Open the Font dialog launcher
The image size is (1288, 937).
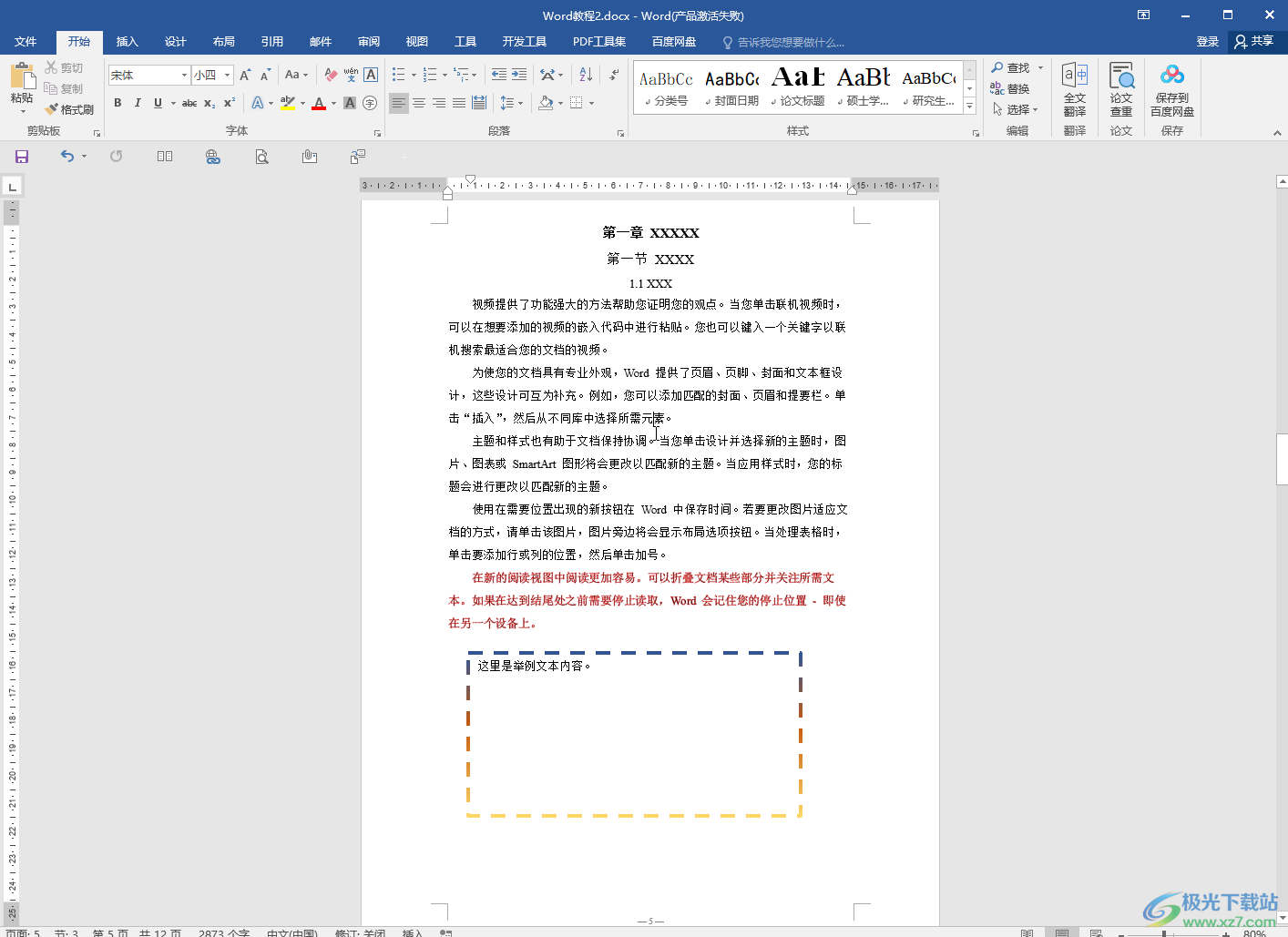coord(376,133)
